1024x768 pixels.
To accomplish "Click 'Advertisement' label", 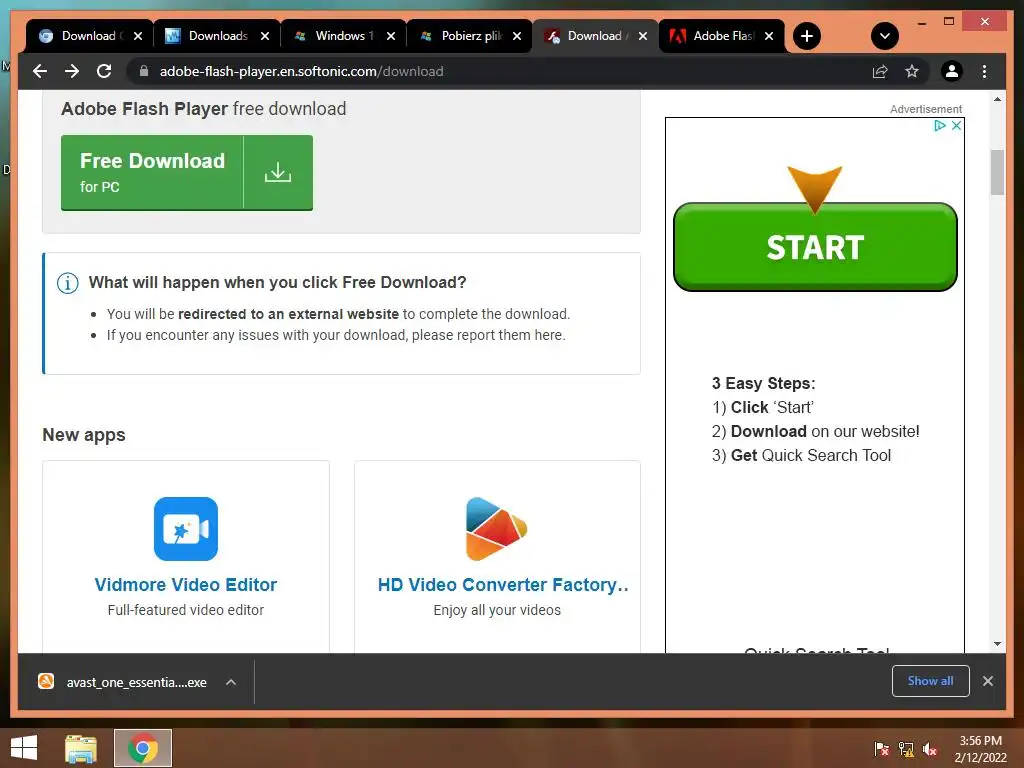I will tap(926, 109).
